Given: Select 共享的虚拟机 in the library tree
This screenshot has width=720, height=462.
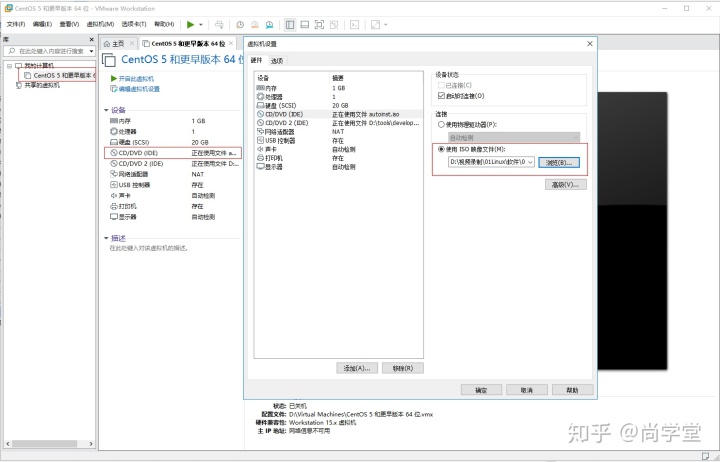Looking at the screenshot, I should [x=38, y=85].
